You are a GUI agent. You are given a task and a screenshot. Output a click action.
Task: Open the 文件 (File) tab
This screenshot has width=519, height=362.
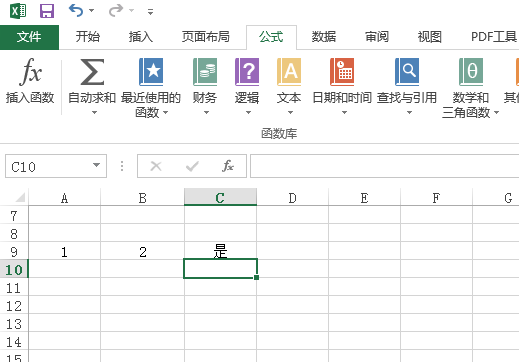click(x=29, y=37)
